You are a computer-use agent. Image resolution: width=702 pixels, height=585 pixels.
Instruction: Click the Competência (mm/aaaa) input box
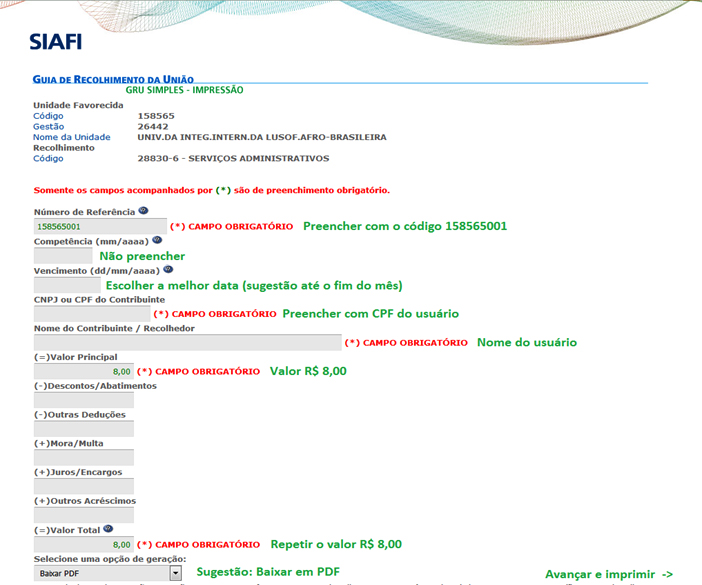63,256
